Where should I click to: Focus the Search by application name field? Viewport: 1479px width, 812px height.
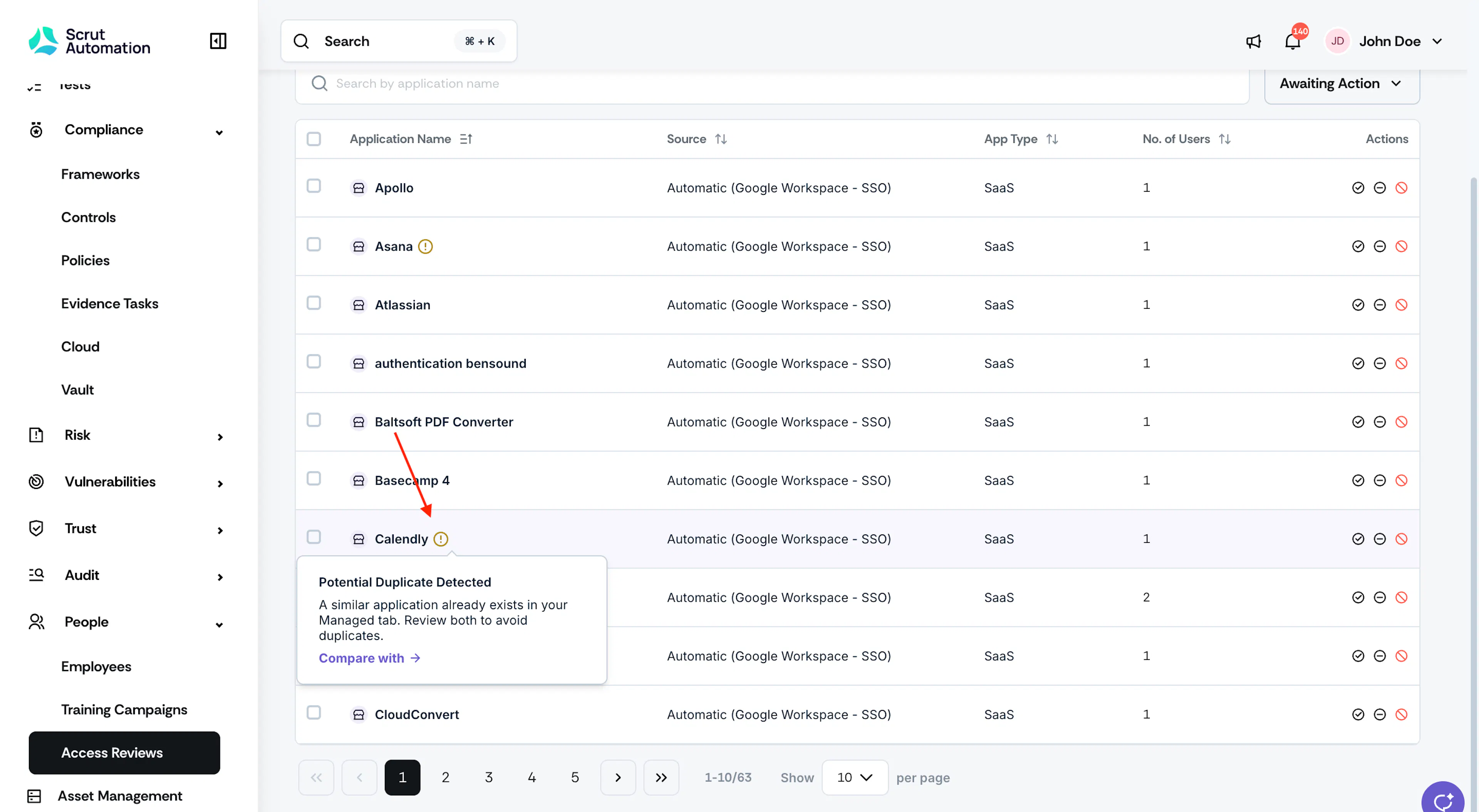coord(772,84)
